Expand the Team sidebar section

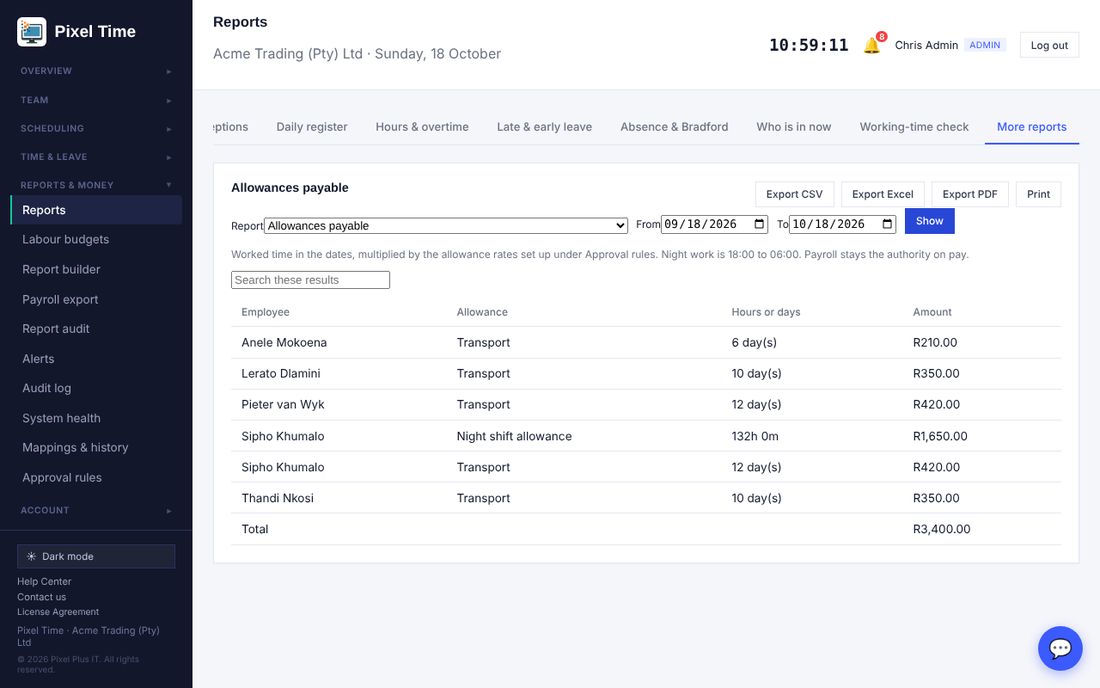point(96,100)
